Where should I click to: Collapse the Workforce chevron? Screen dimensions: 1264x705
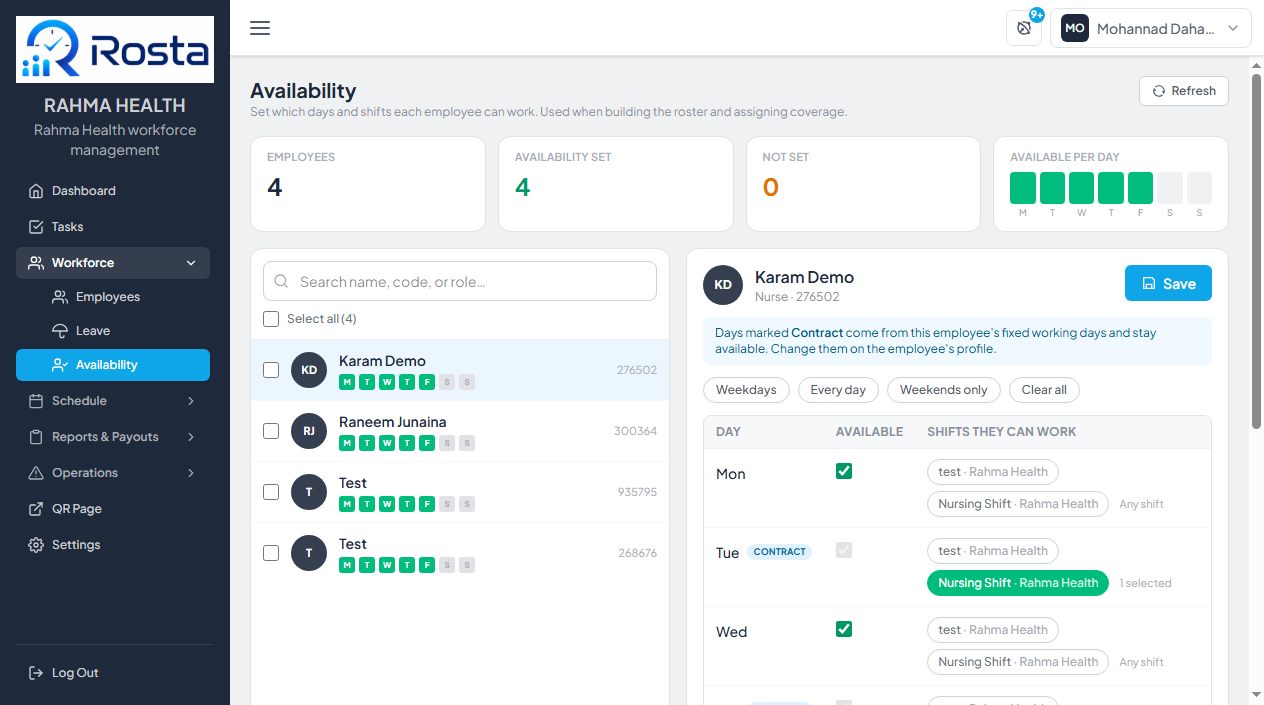pyautogui.click(x=191, y=263)
